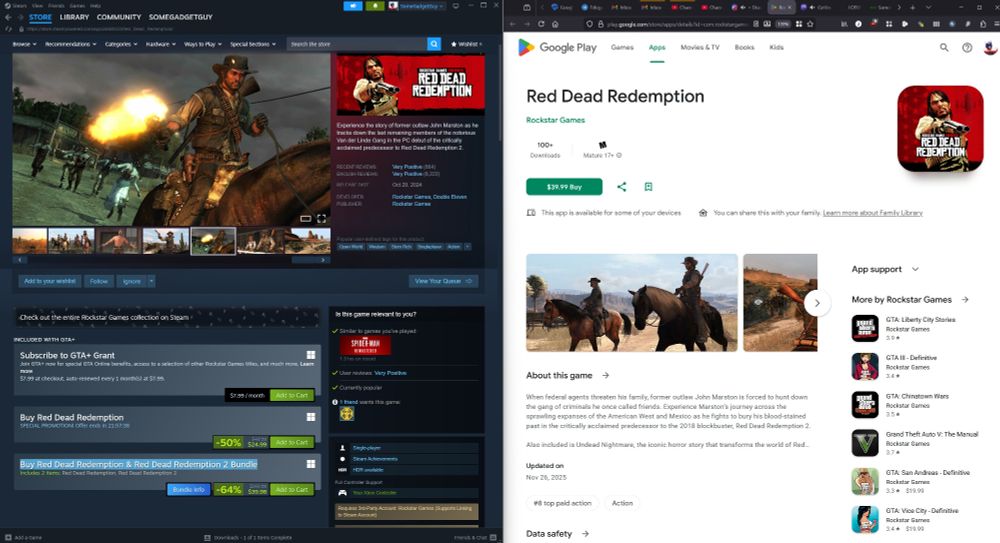Click the Google Play logo
The image size is (1000, 543).
pos(557,47)
